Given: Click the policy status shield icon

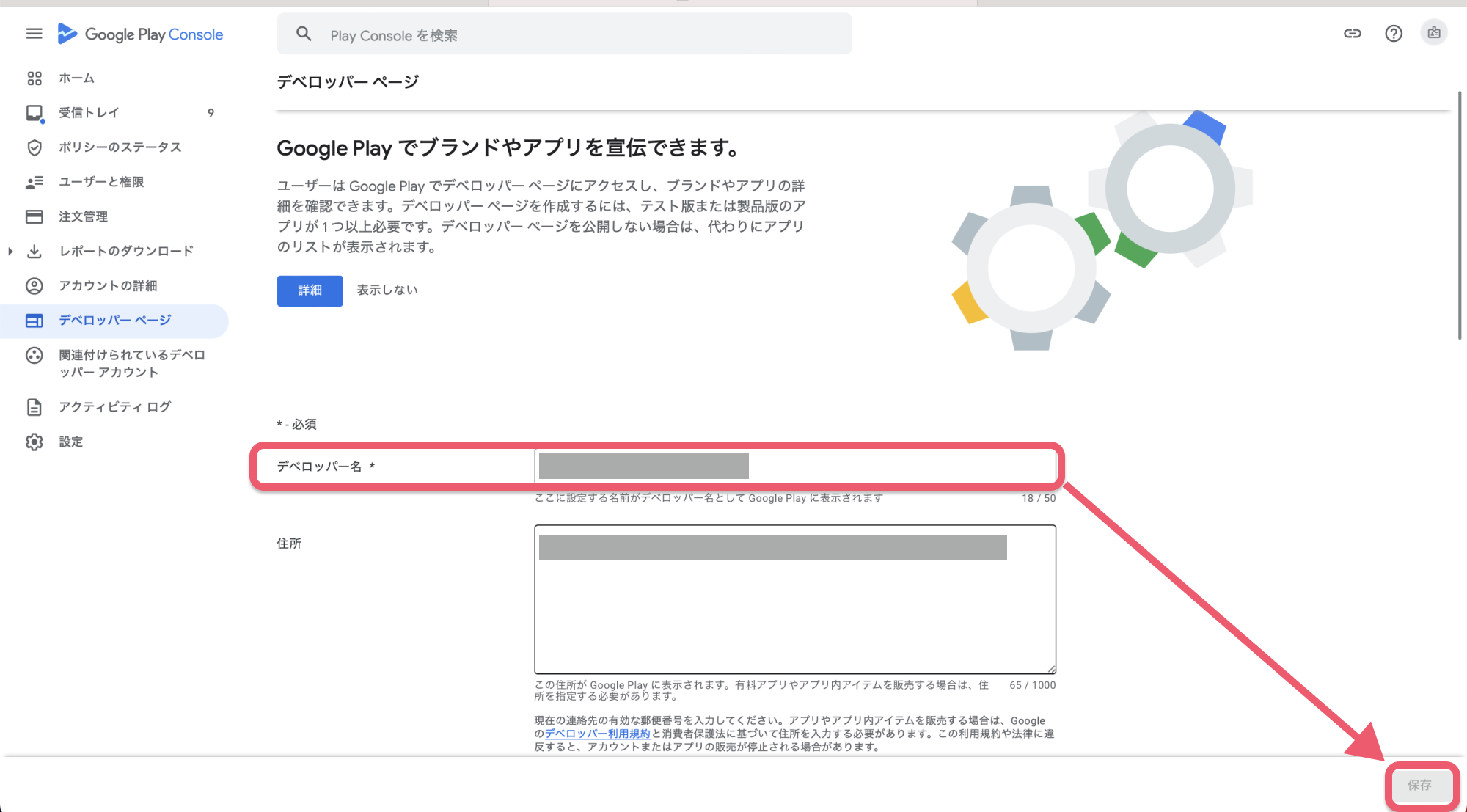Looking at the screenshot, I should (34, 147).
